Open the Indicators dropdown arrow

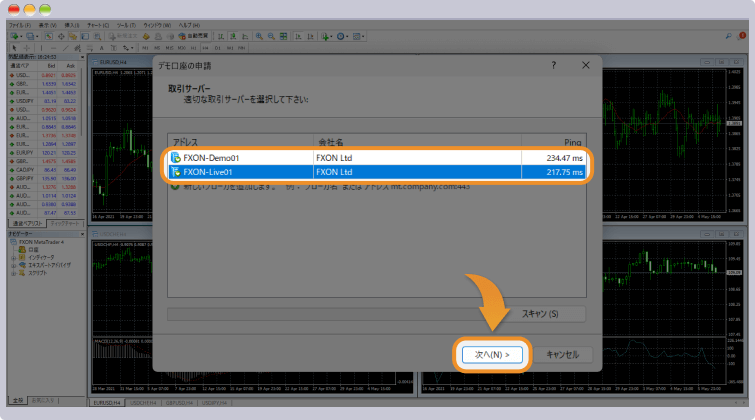(331, 37)
